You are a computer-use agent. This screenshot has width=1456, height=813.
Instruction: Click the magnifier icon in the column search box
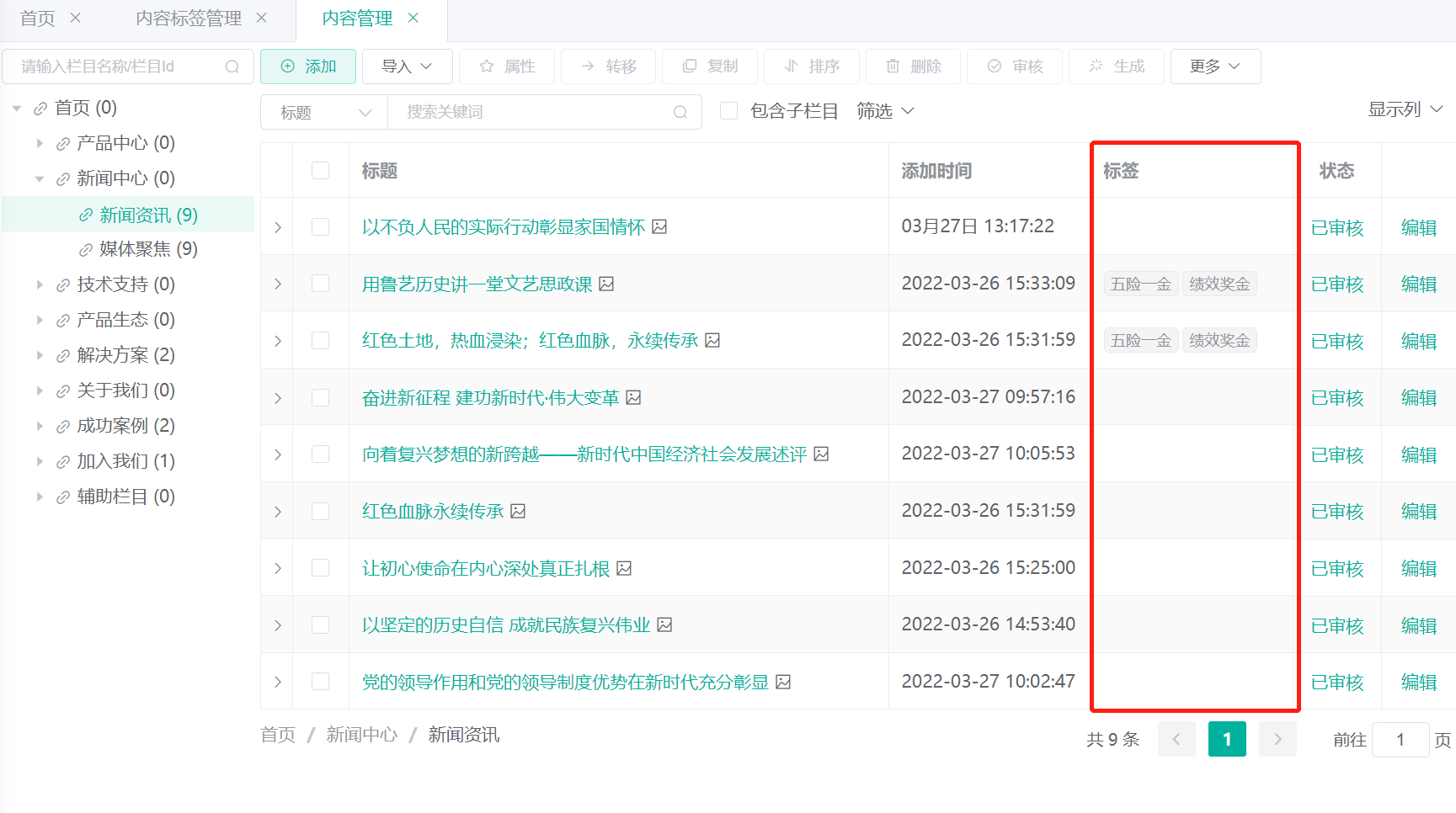pyautogui.click(x=232, y=66)
